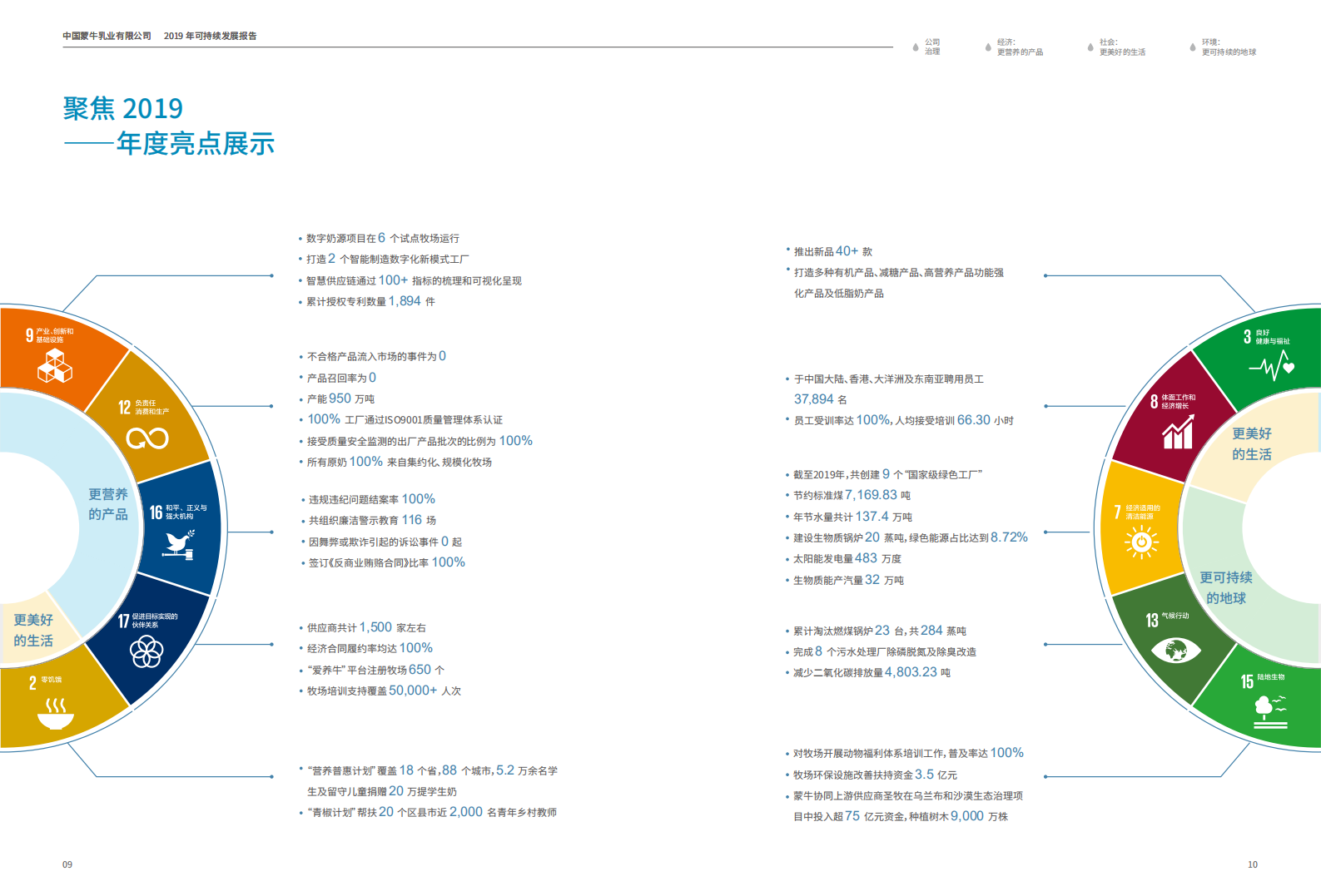Click the 累计授权专利数量 1,894 件 line
This screenshot has height=896, width=1321.
370,301
